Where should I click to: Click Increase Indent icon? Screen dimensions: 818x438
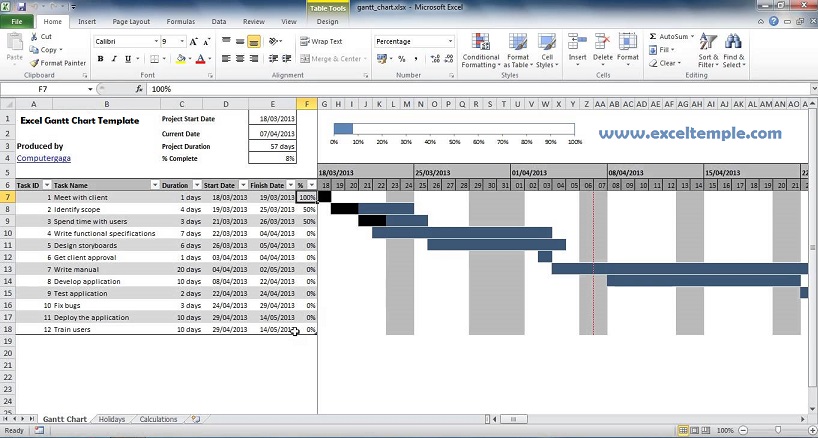coord(286,59)
